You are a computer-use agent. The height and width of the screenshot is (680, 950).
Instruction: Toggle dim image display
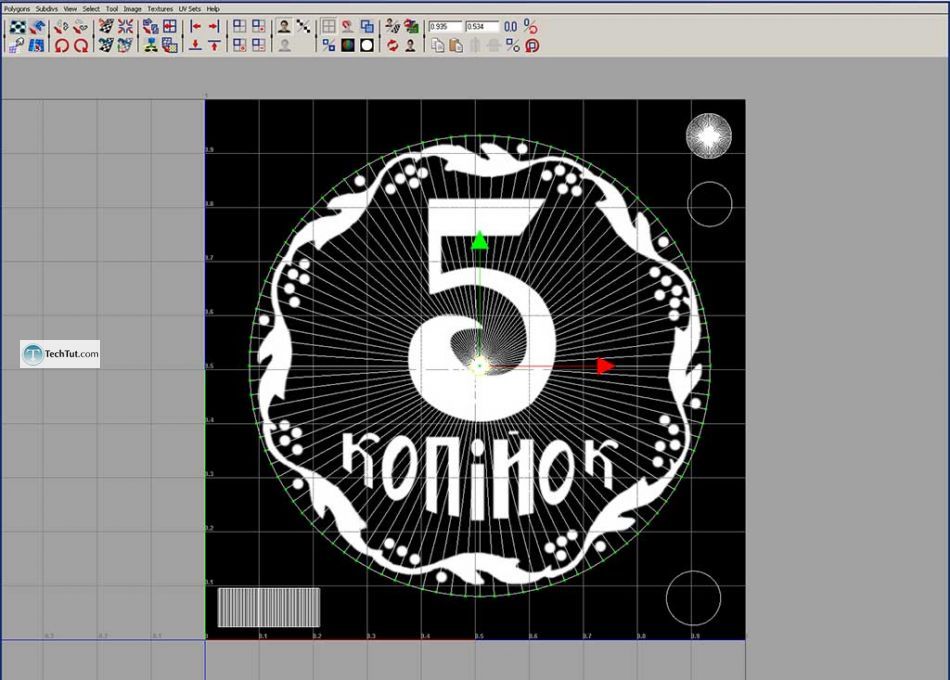[284, 45]
